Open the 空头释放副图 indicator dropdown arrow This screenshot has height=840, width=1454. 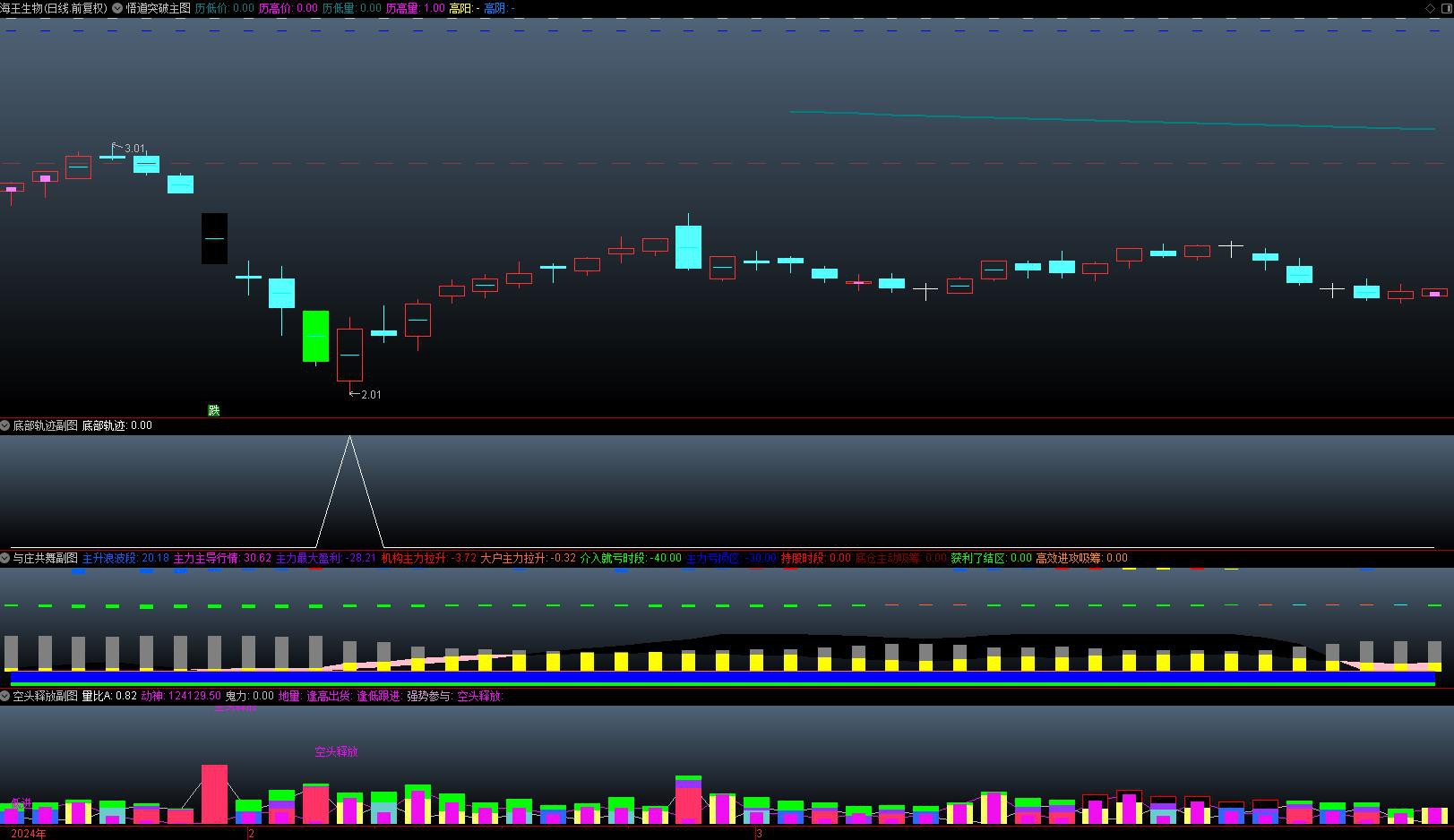5,696
